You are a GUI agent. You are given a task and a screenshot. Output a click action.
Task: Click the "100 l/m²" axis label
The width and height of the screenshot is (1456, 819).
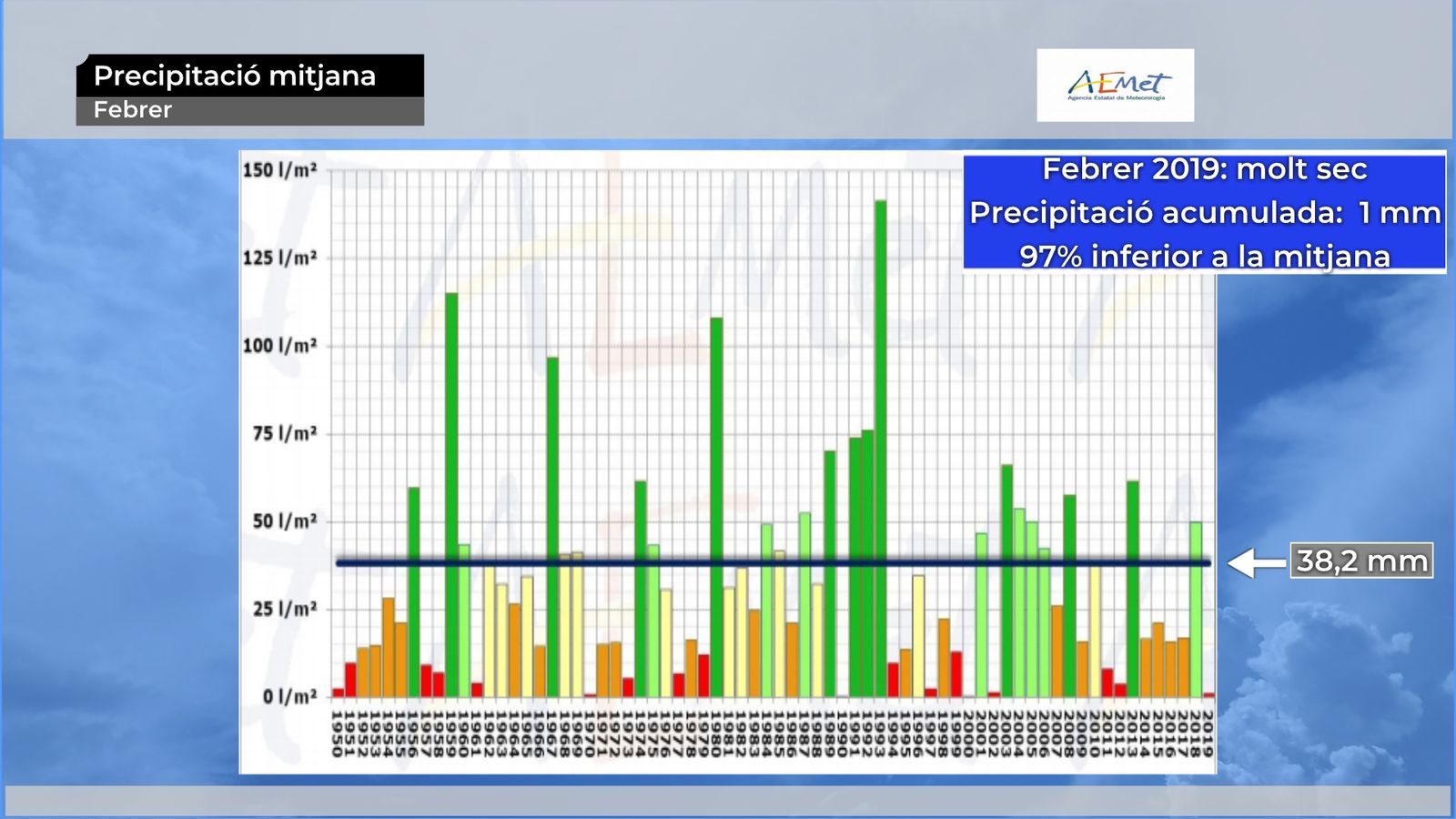click(x=279, y=346)
